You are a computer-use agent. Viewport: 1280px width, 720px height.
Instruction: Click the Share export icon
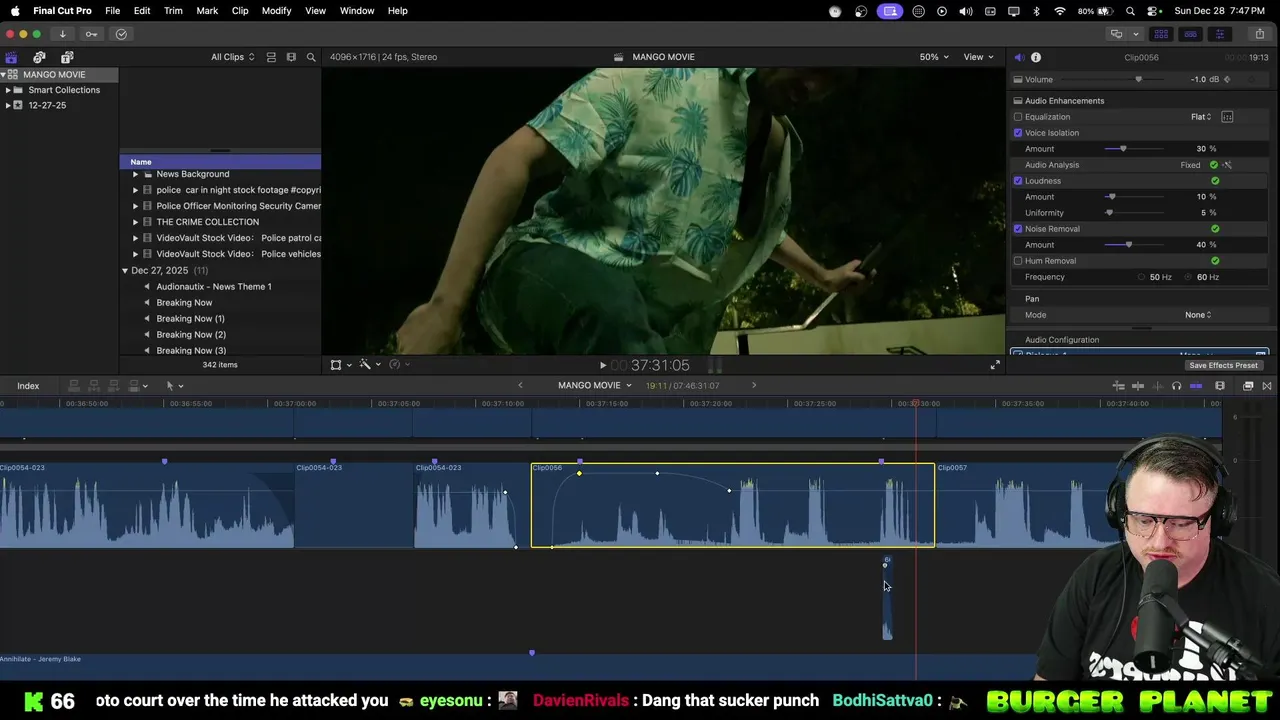click(x=1259, y=34)
